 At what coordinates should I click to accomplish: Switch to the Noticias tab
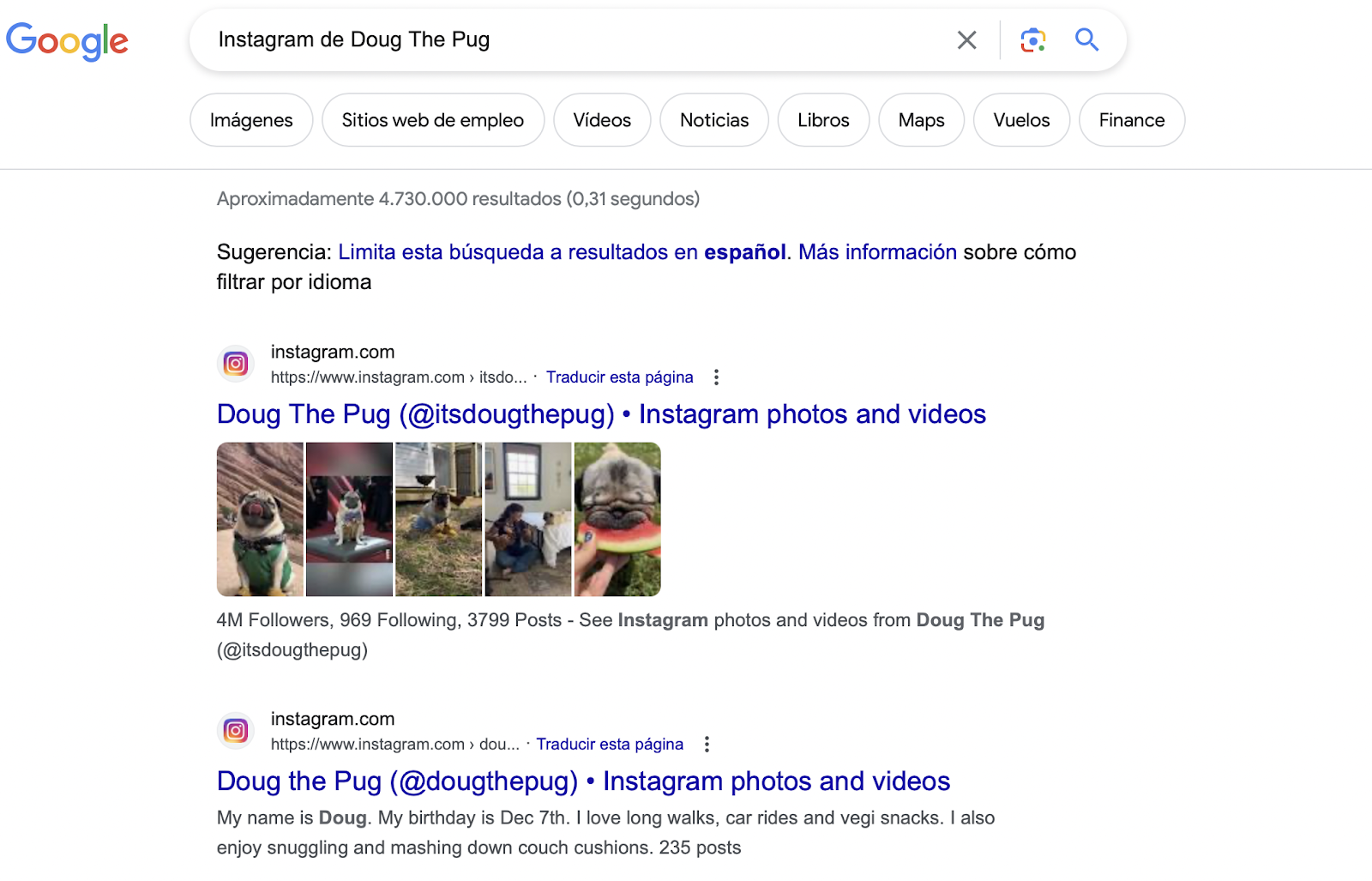pyautogui.click(x=713, y=120)
